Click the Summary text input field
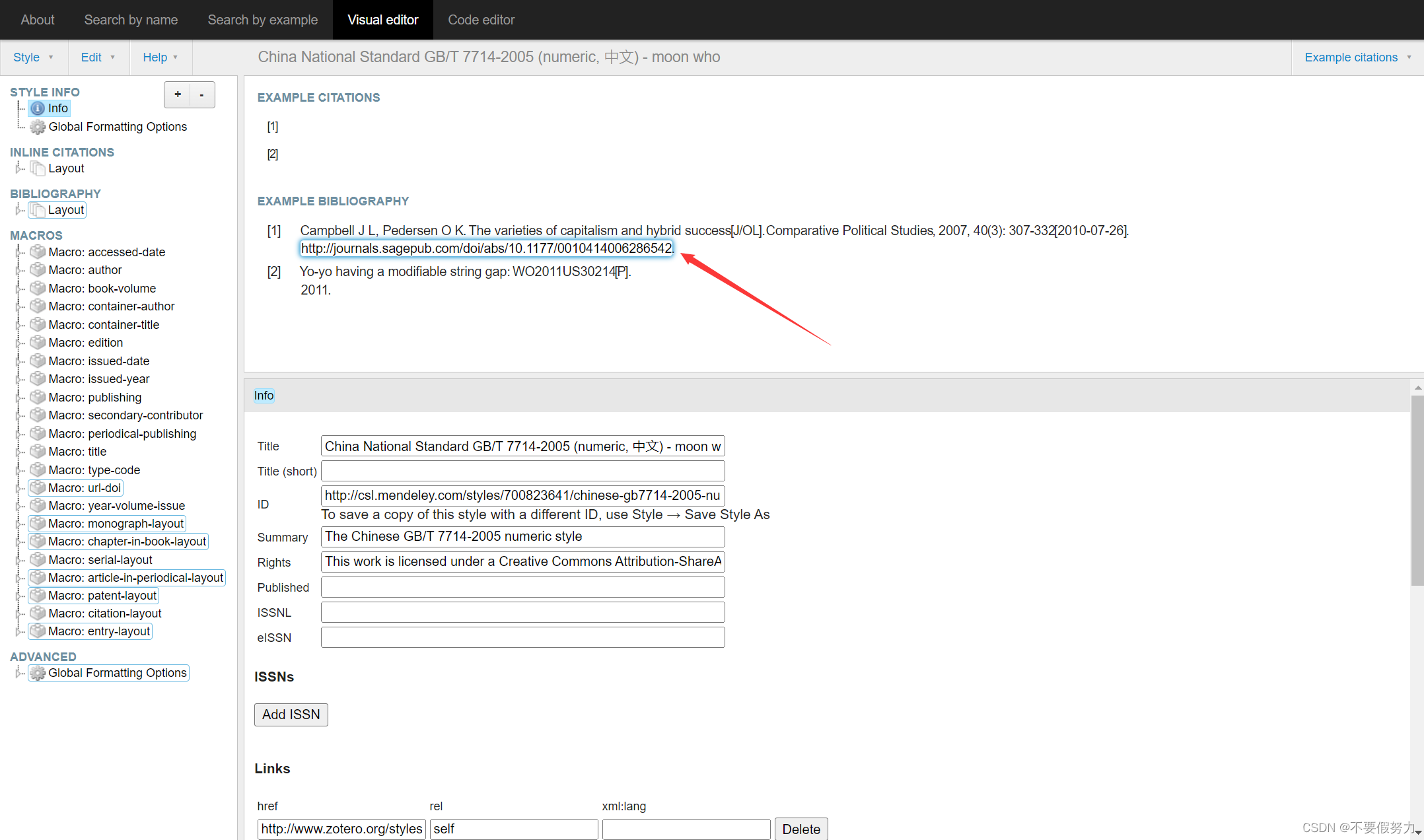1424x840 pixels. click(x=522, y=537)
